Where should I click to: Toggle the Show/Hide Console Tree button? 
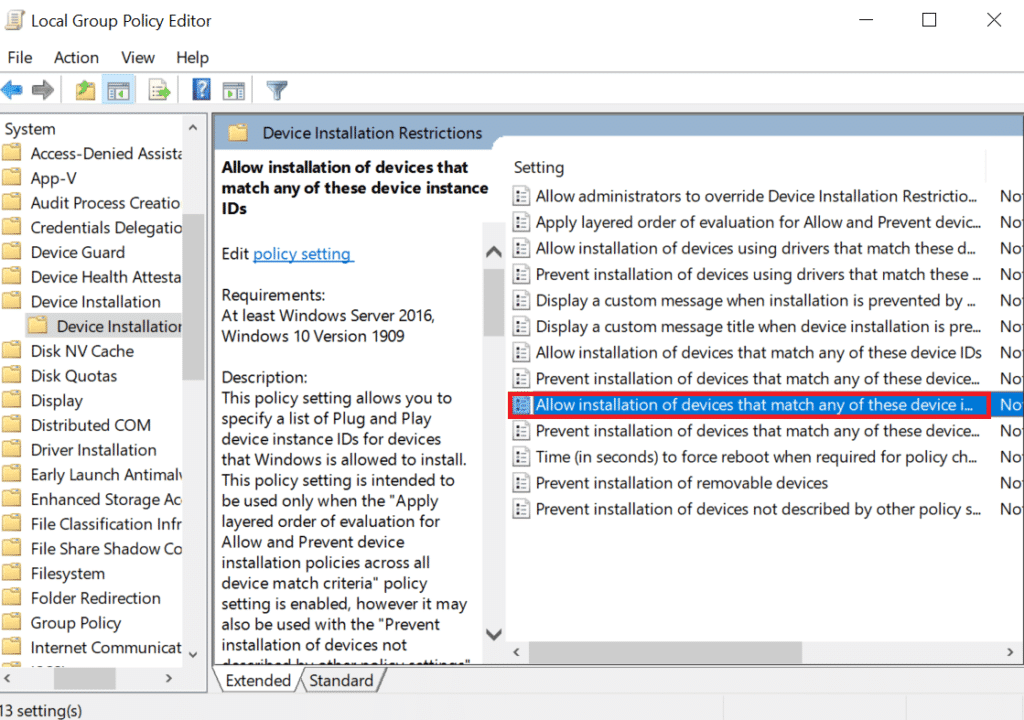tap(118, 89)
